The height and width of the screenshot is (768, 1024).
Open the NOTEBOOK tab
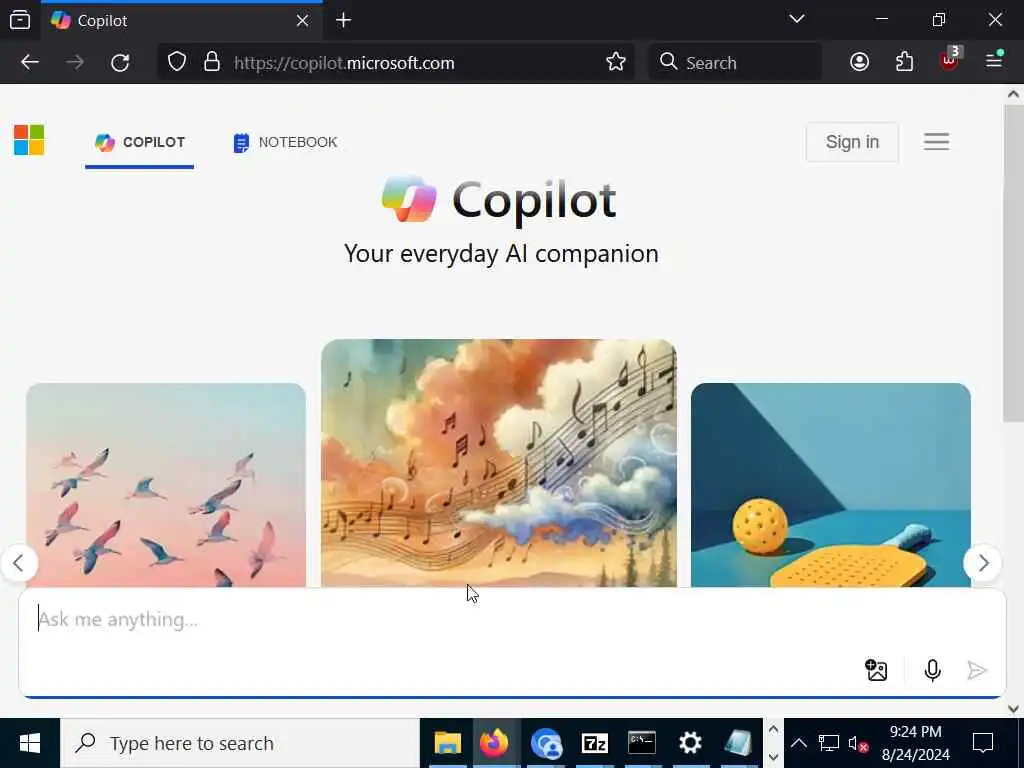click(x=285, y=142)
